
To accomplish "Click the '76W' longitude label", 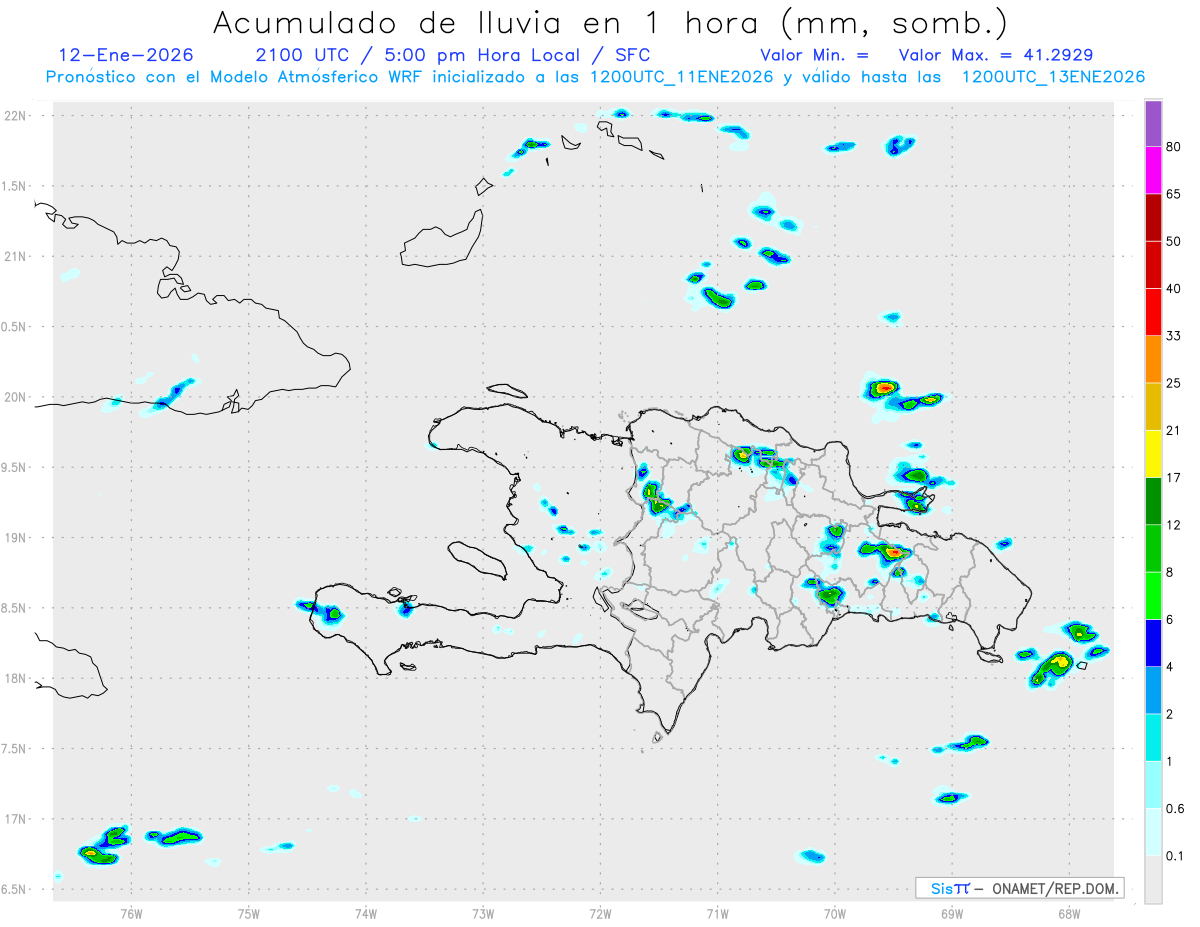I will click(x=131, y=913).
